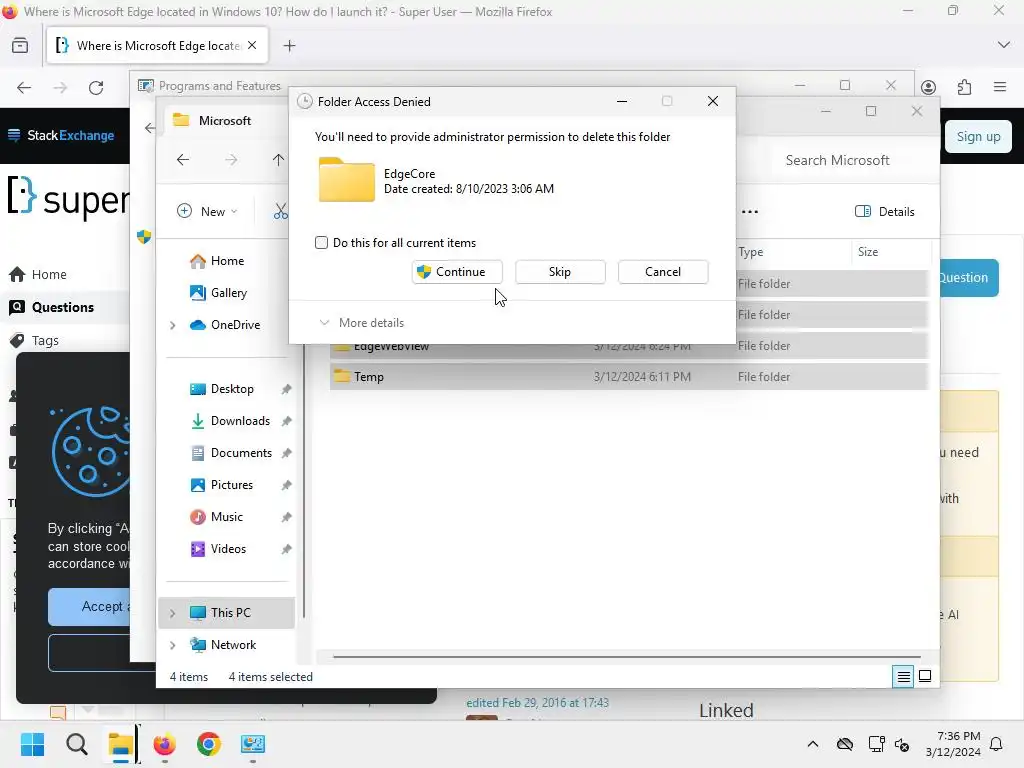Click the Skip button
This screenshot has width=1024, height=768.
560,272
